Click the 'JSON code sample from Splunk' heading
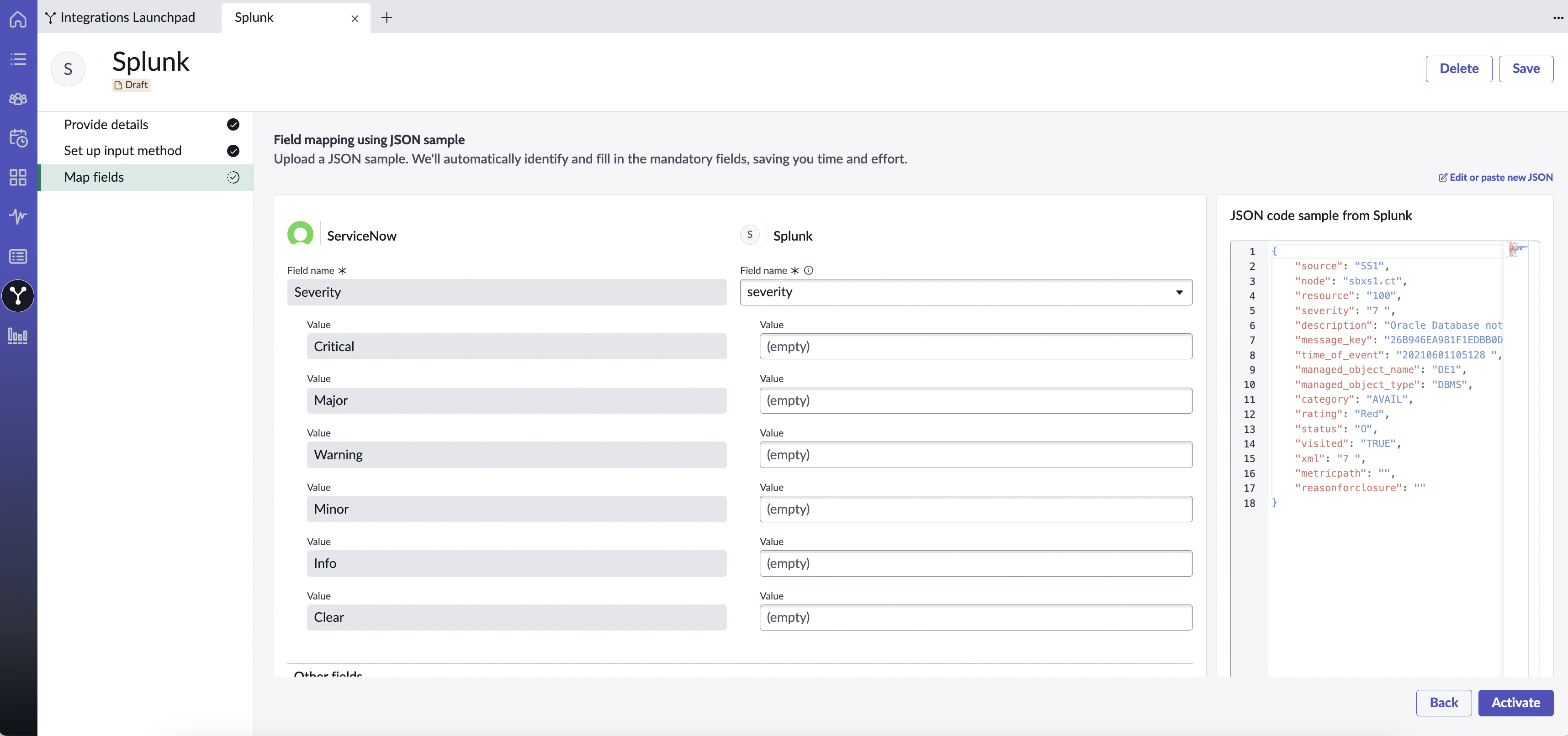This screenshot has height=736, width=1568. [x=1320, y=216]
